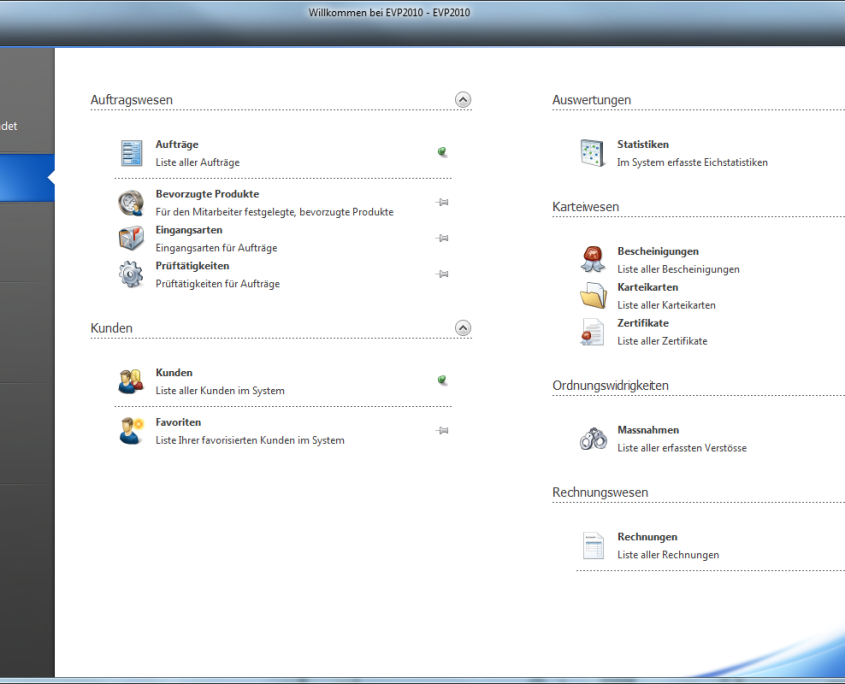Select the Eingangsarten mailbox icon
Screen dimensions: 845x684
pos(131,239)
